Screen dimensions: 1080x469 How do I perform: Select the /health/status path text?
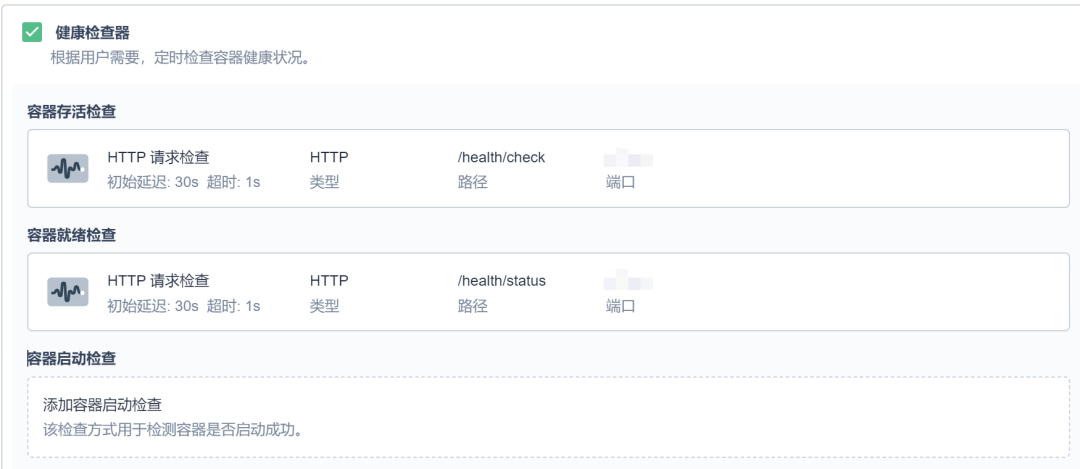pos(501,281)
